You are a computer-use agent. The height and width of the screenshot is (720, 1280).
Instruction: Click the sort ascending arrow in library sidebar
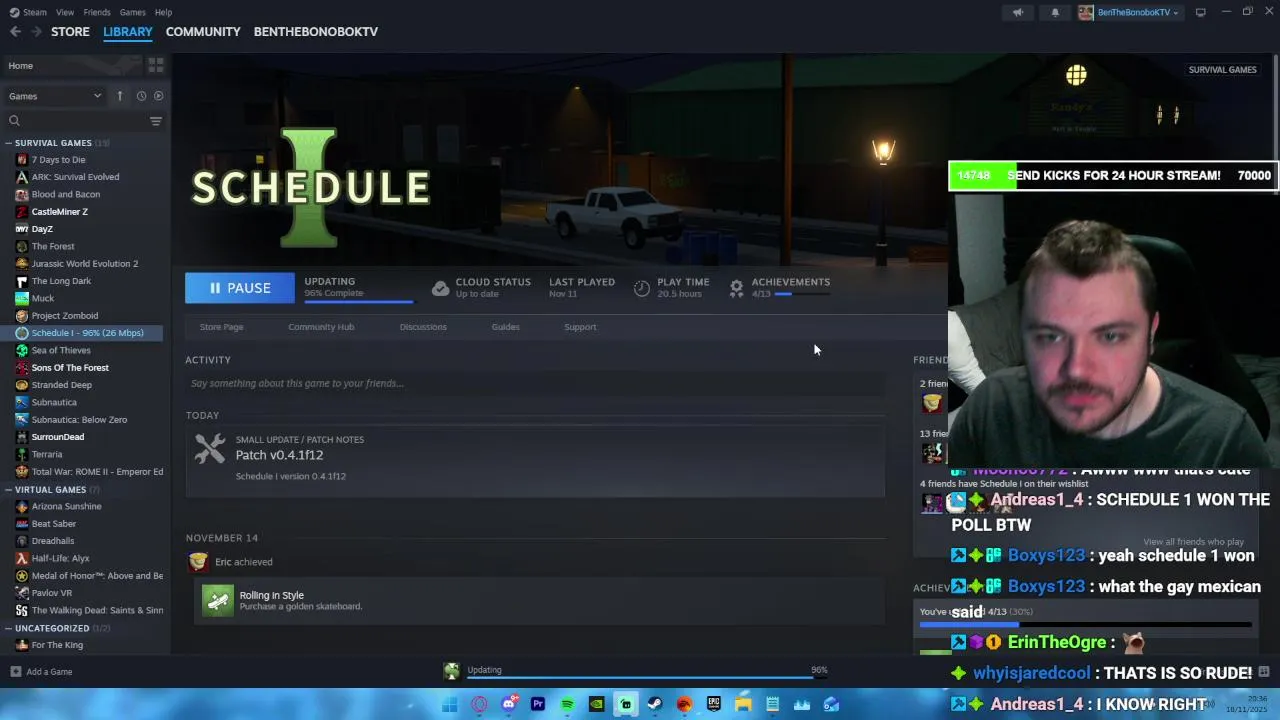pos(120,96)
